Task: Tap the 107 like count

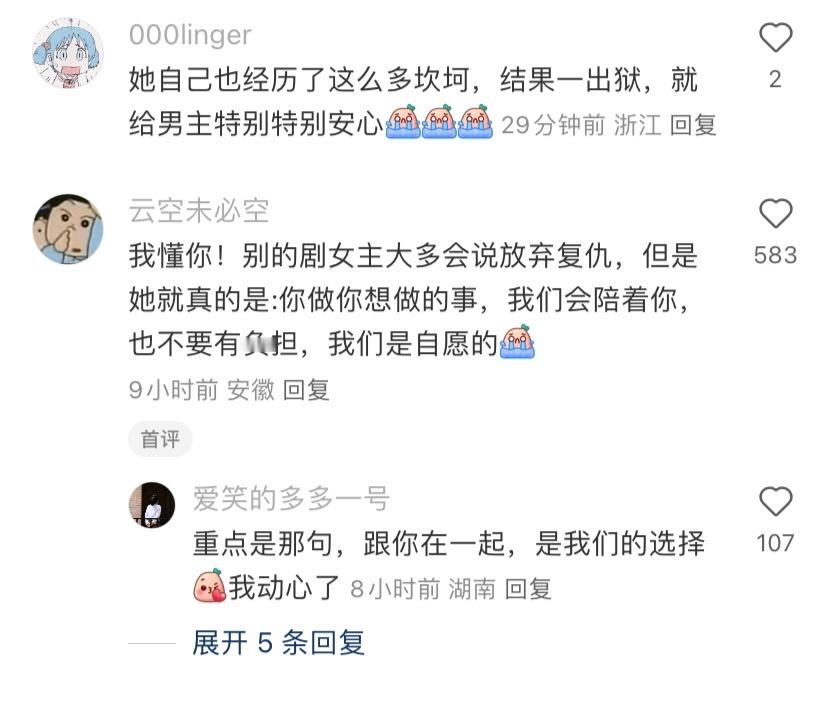Action: [x=775, y=543]
